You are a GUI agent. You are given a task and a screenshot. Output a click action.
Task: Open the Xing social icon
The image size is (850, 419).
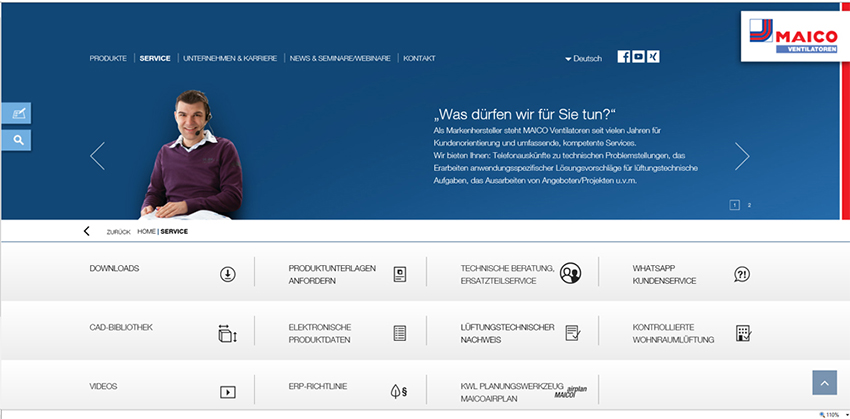point(653,57)
